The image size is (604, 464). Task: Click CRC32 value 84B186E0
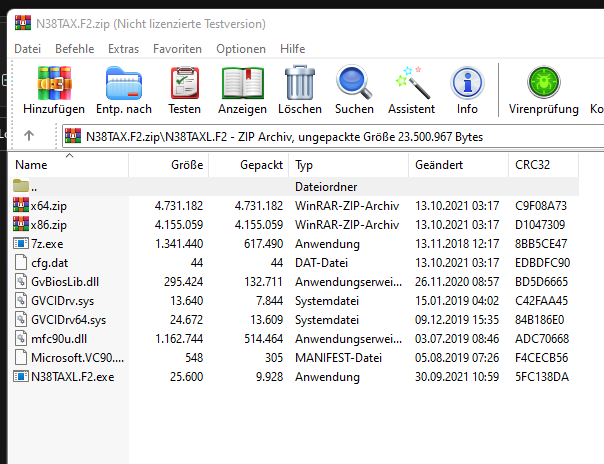coord(540,320)
